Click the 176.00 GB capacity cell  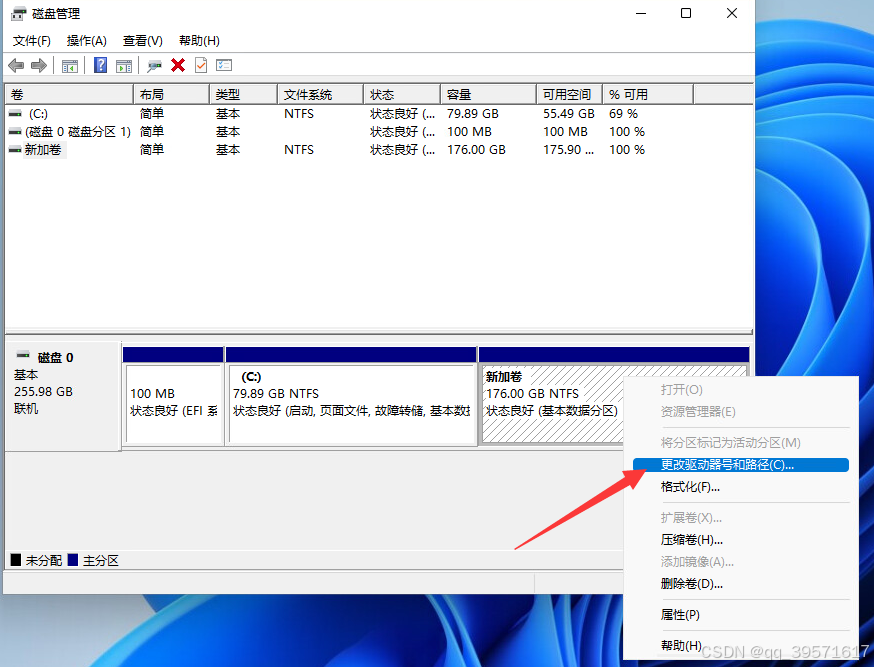(476, 150)
